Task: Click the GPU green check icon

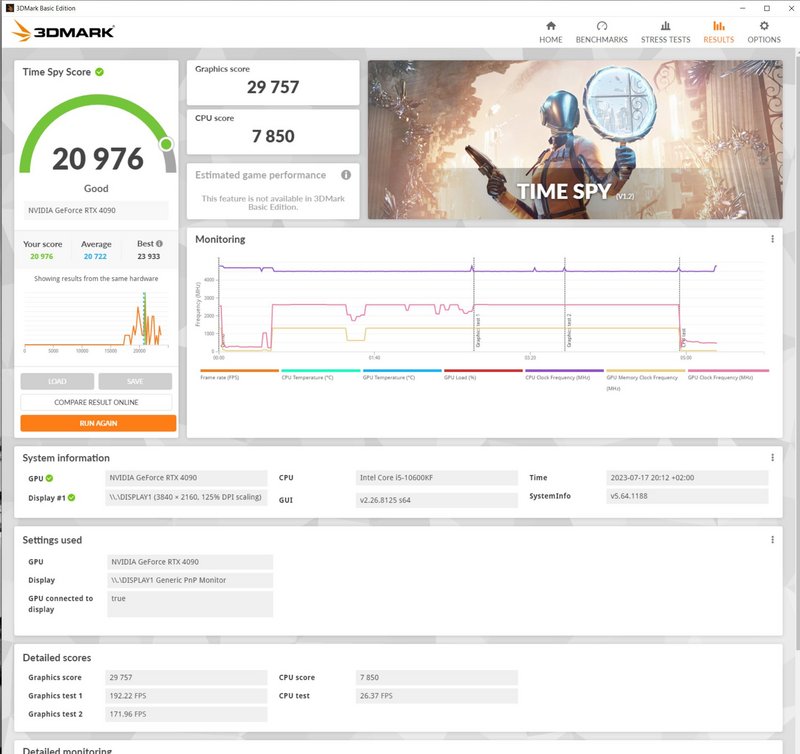Action: click(x=49, y=479)
